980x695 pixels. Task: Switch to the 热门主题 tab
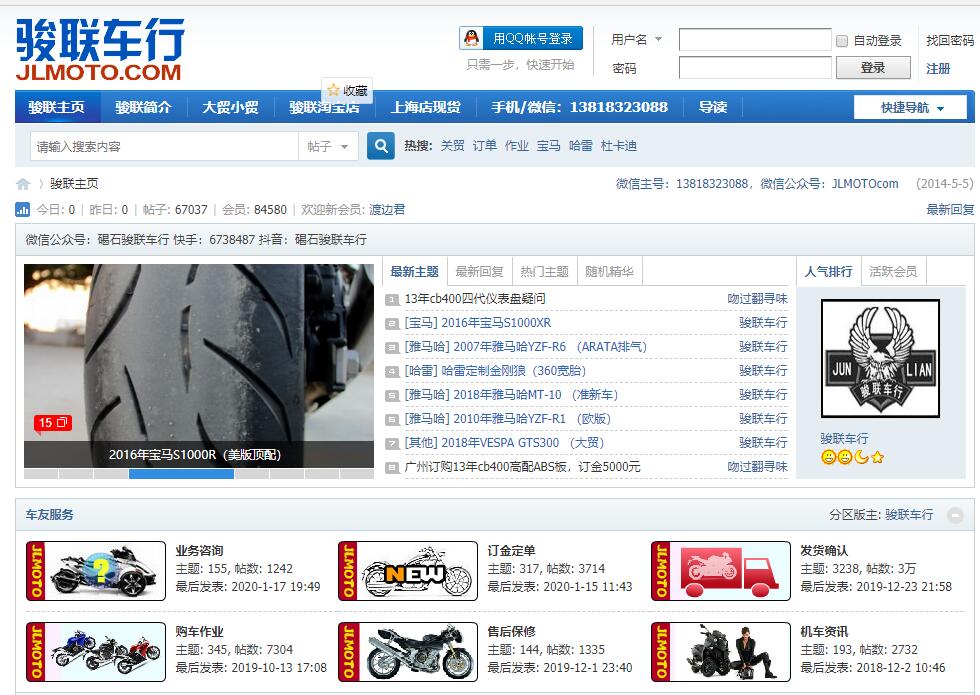pos(544,272)
